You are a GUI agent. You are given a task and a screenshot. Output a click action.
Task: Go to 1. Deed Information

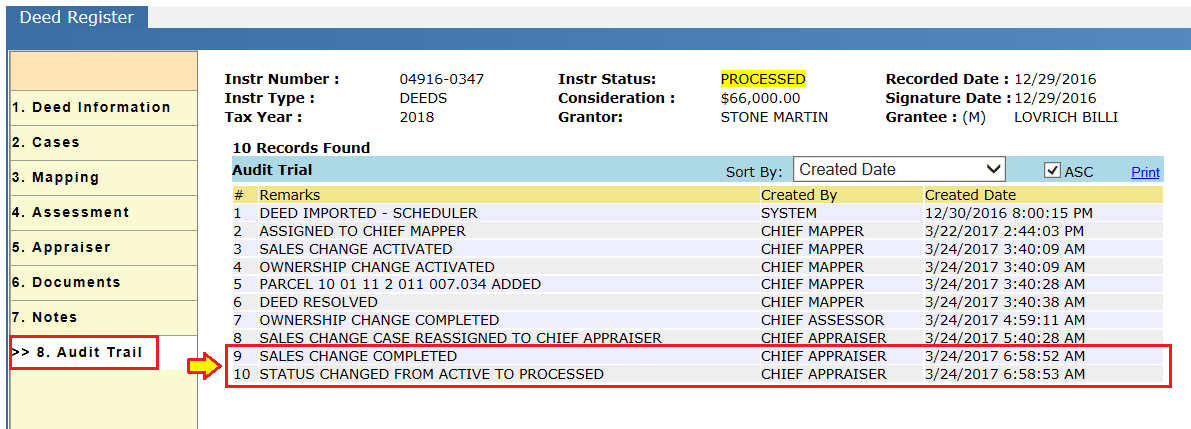[x=103, y=108]
